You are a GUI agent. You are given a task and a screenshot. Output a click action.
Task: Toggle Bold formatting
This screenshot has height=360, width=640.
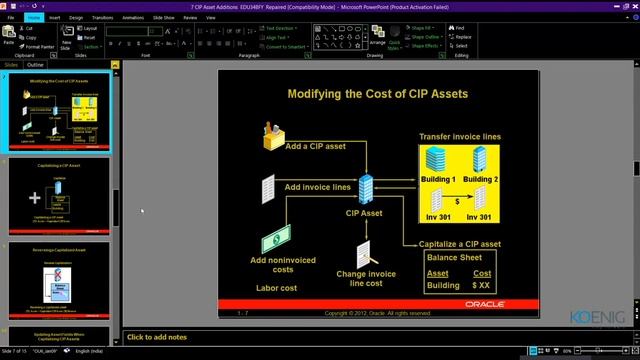[111, 43]
